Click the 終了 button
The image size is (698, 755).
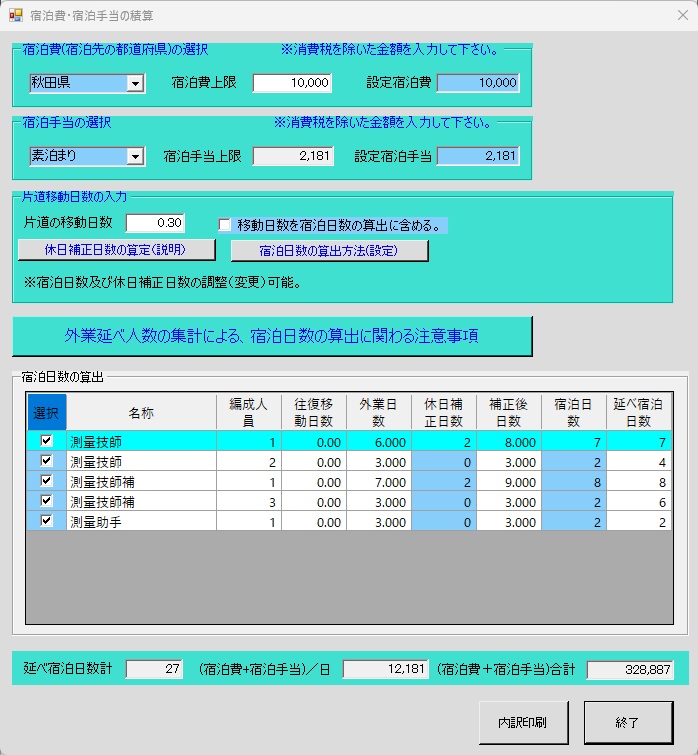click(x=628, y=721)
